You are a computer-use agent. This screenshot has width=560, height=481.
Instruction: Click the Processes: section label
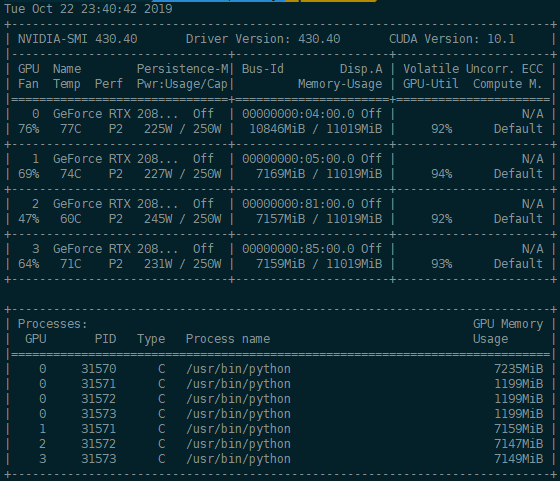pos(52,324)
